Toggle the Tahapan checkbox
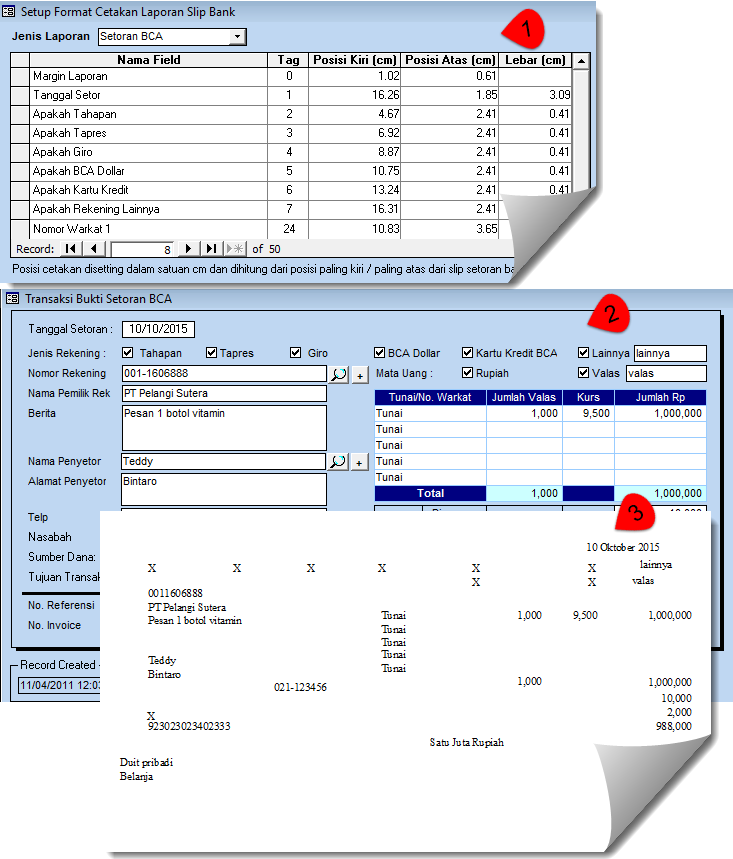This screenshot has height=859, width=733. (x=128, y=353)
